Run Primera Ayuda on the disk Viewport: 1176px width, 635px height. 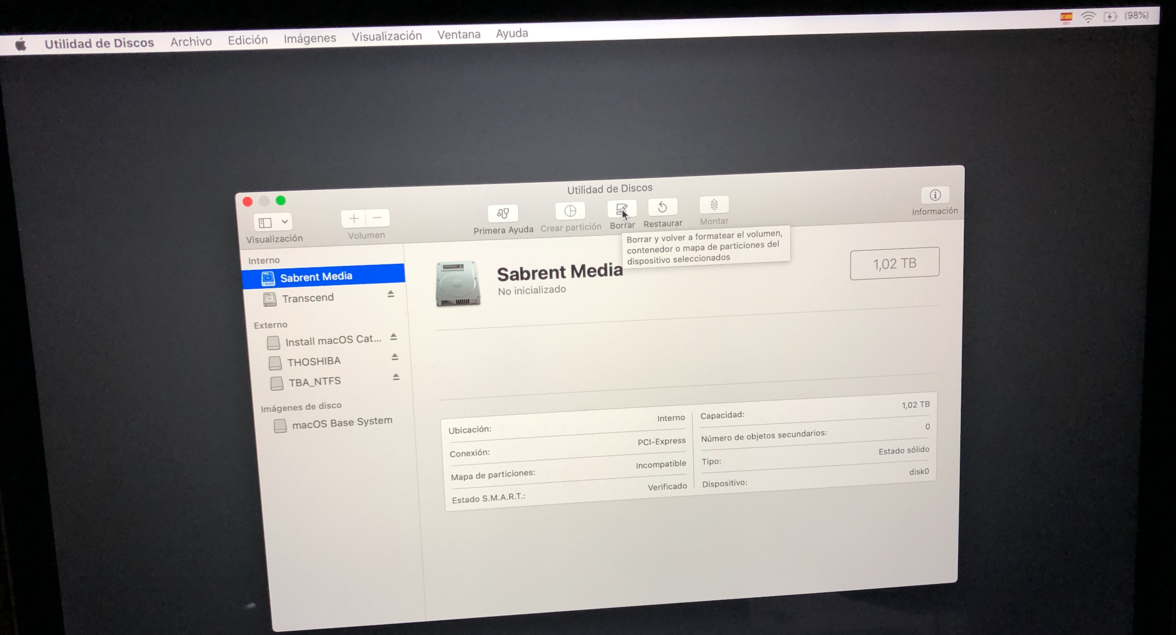click(x=502, y=214)
